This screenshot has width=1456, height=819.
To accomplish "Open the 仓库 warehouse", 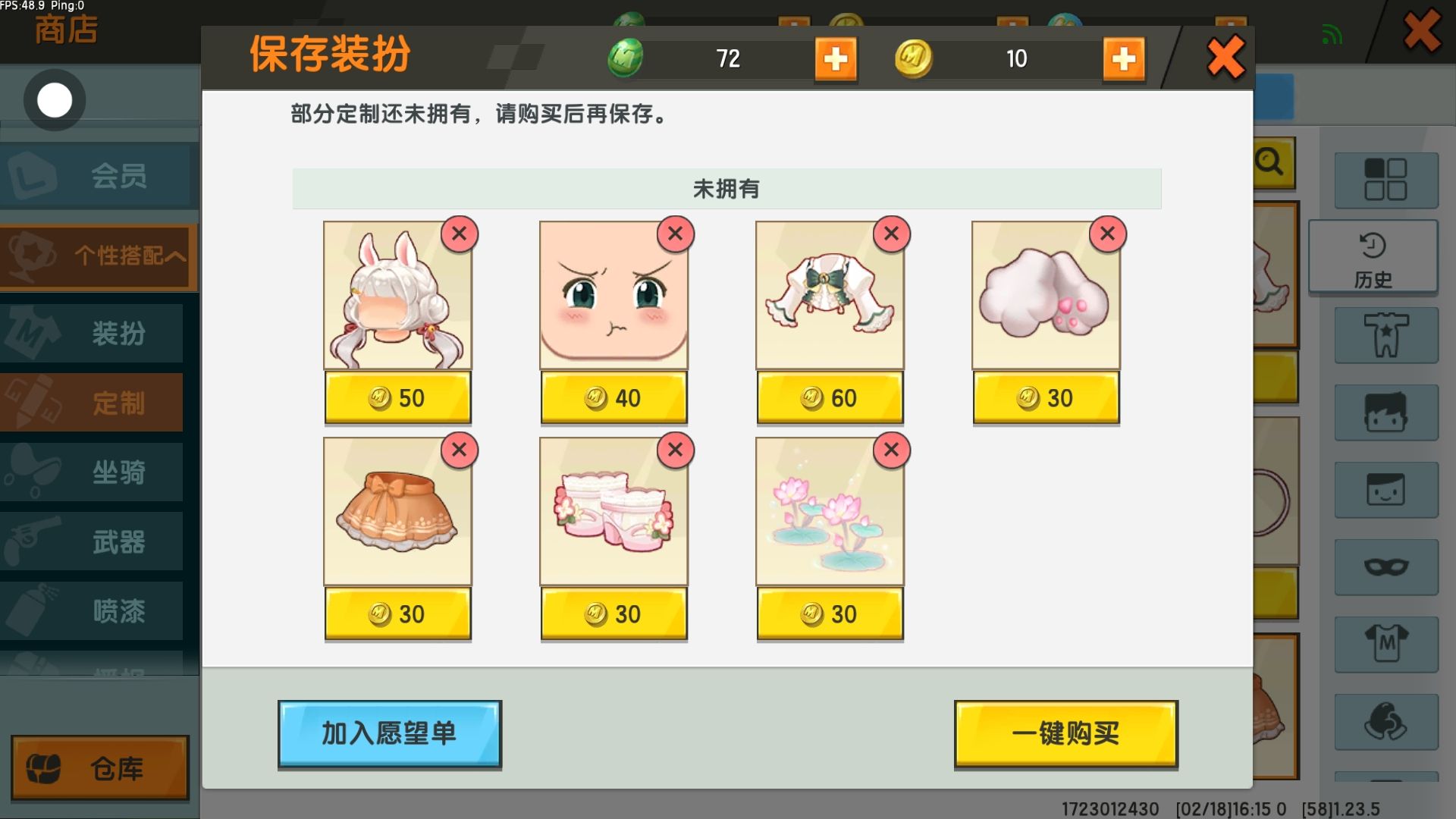I will 100,768.
